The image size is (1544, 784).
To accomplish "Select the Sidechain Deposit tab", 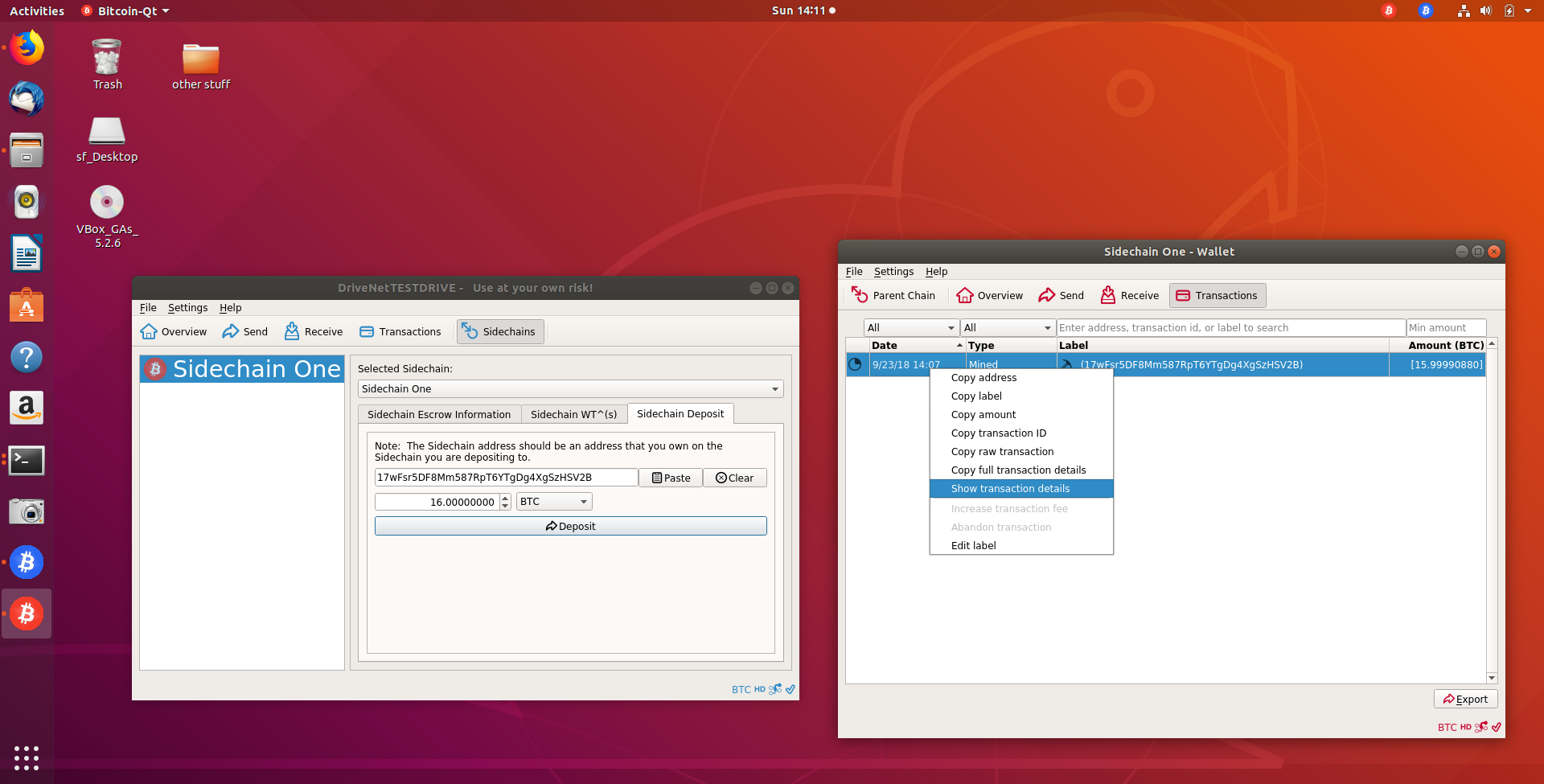I will click(x=680, y=413).
